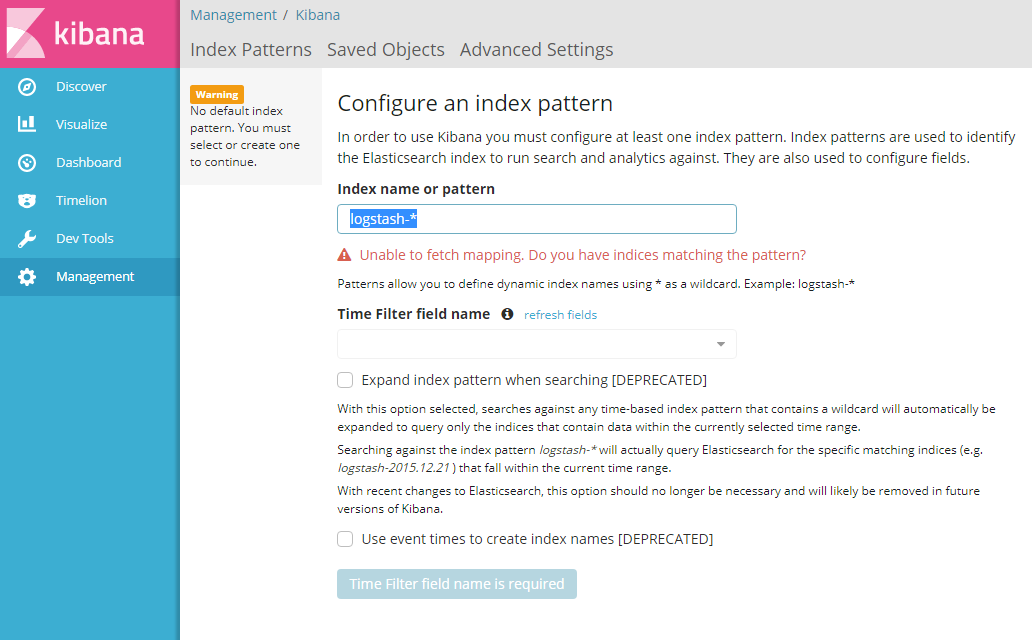
Task: Open Timelion via its mask icon
Action: 27,201
